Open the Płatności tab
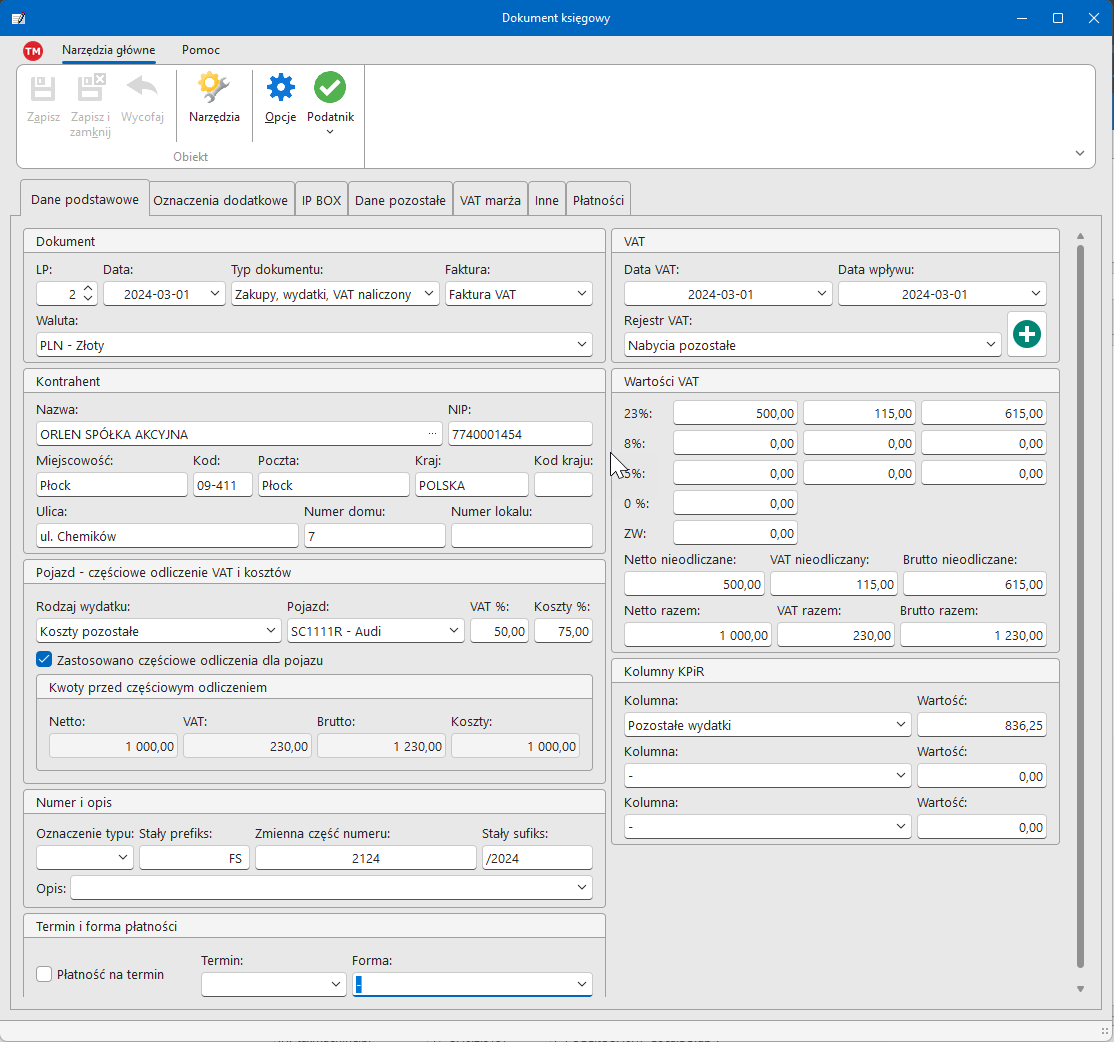 [598, 200]
